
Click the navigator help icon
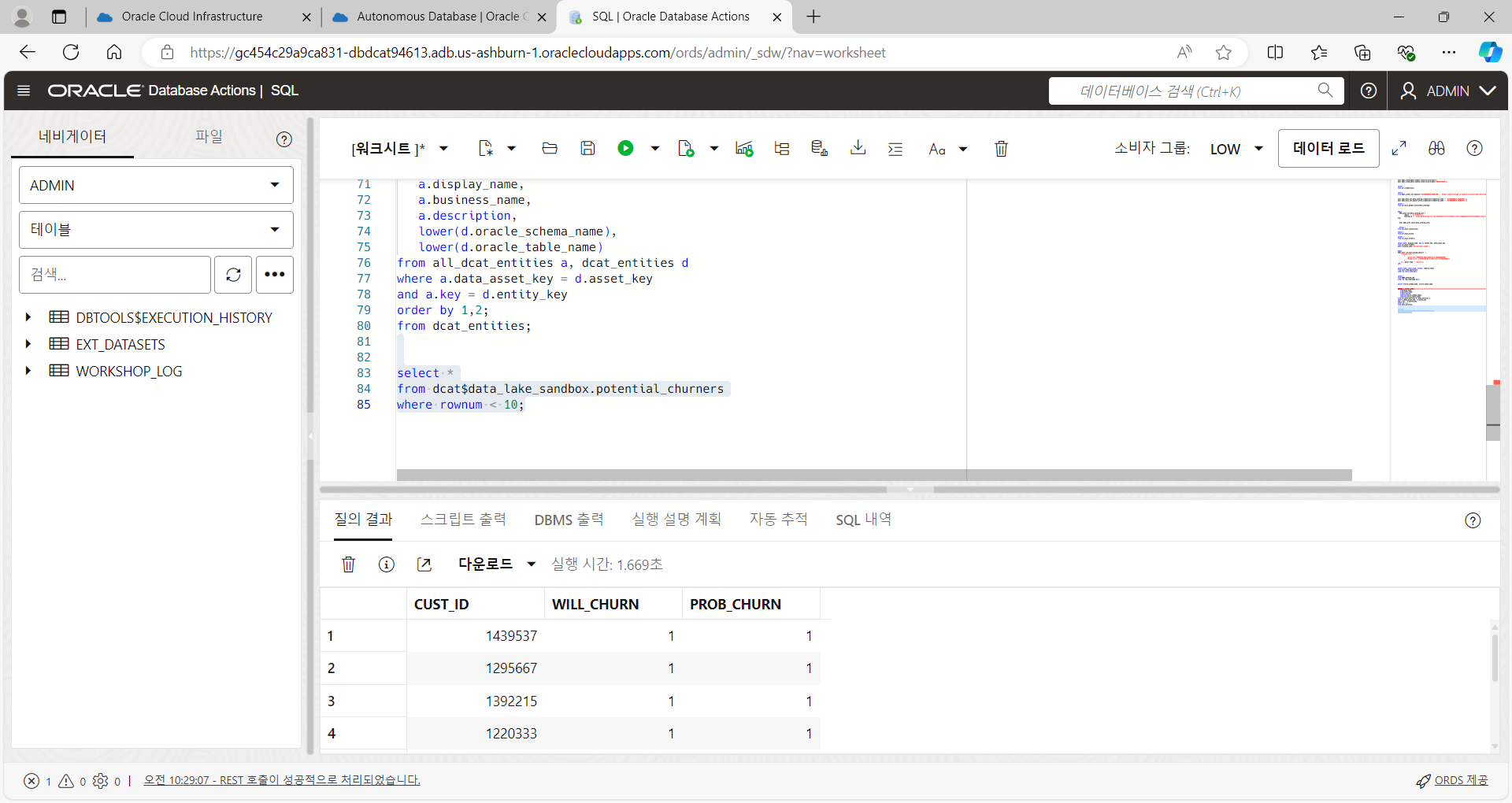[284, 139]
